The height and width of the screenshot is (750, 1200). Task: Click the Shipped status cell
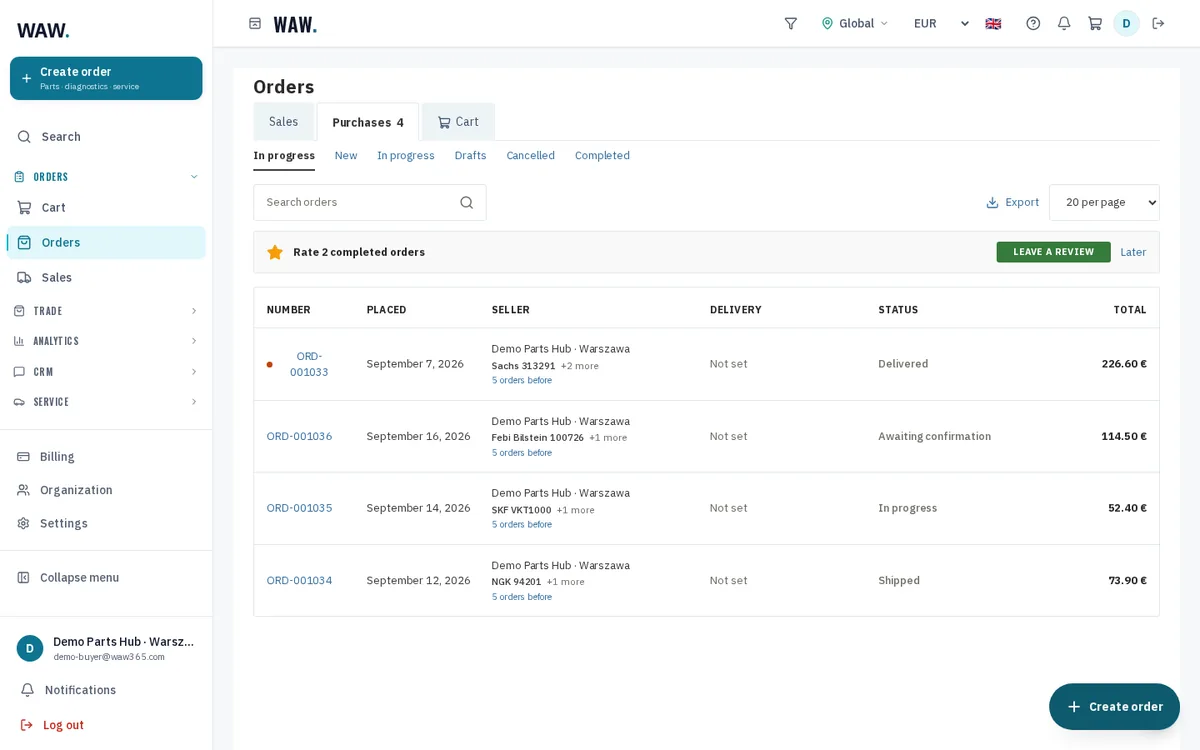tap(899, 580)
